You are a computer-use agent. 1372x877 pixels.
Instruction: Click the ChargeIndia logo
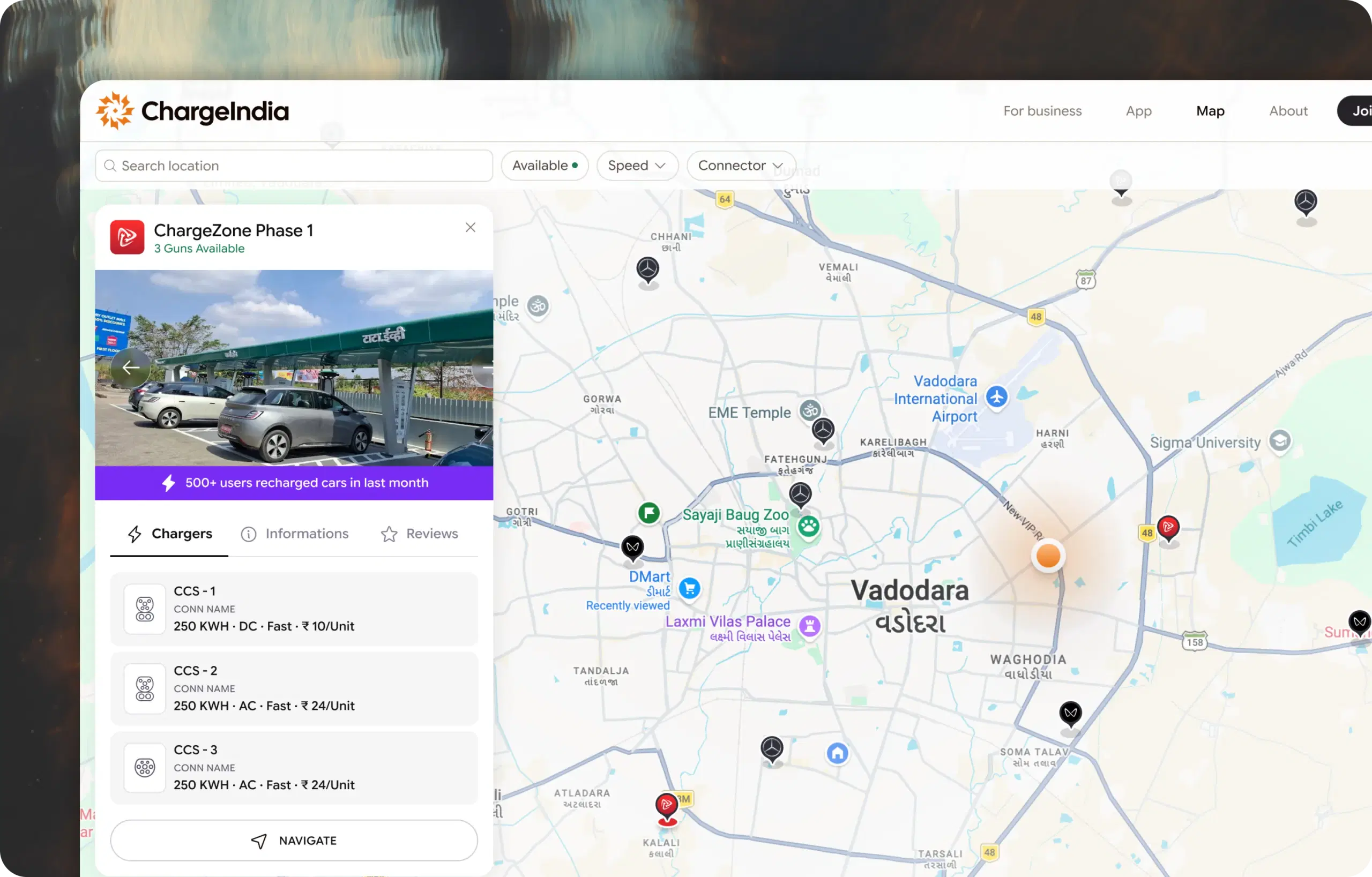point(192,110)
